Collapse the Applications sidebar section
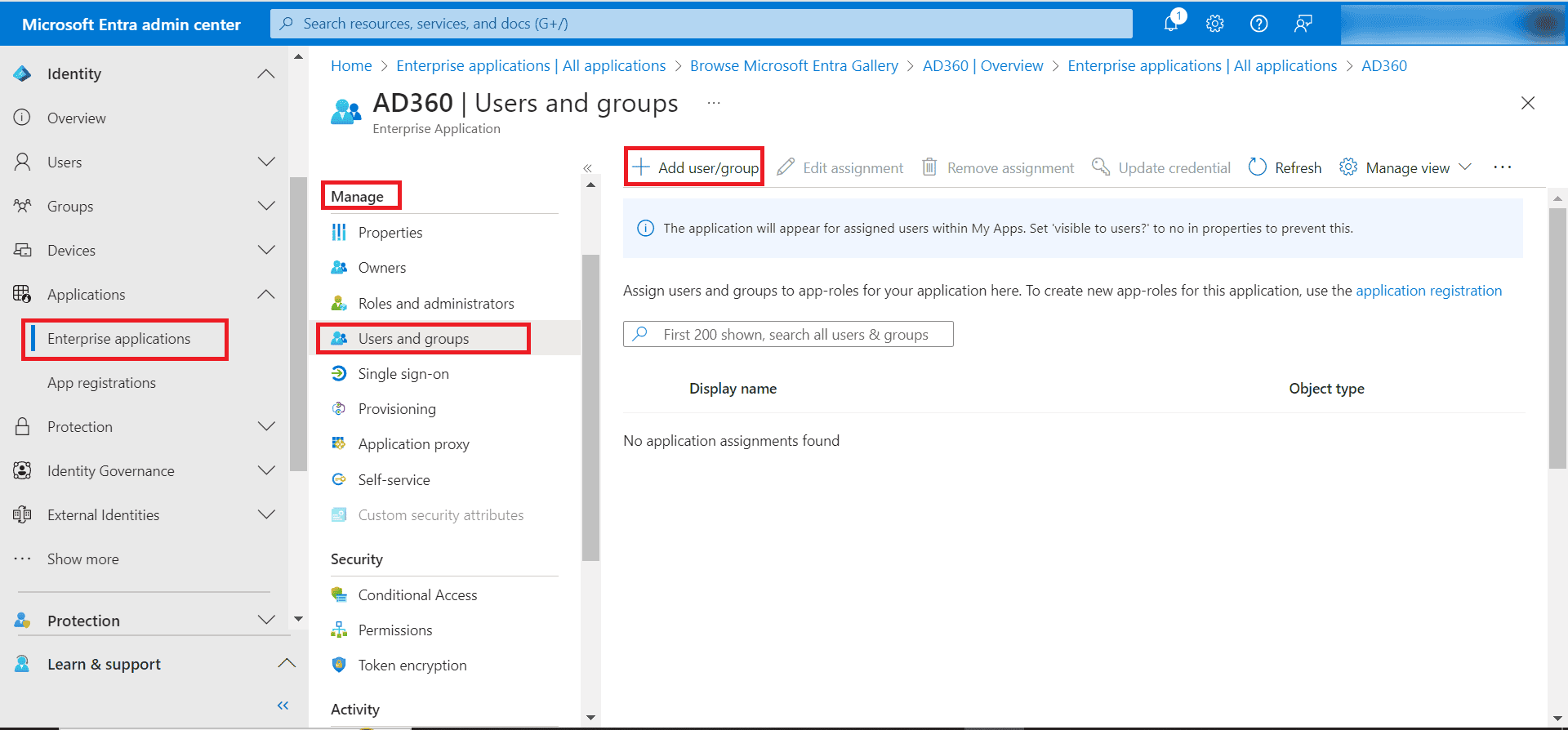 [266, 294]
